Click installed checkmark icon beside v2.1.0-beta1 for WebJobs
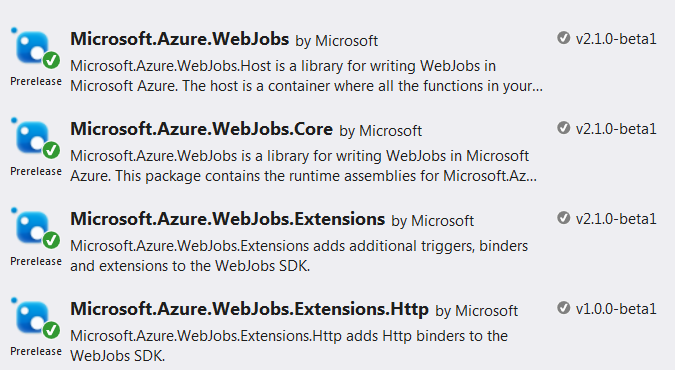Image resolution: width=675 pixels, height=370 pixels. point(563,38)
